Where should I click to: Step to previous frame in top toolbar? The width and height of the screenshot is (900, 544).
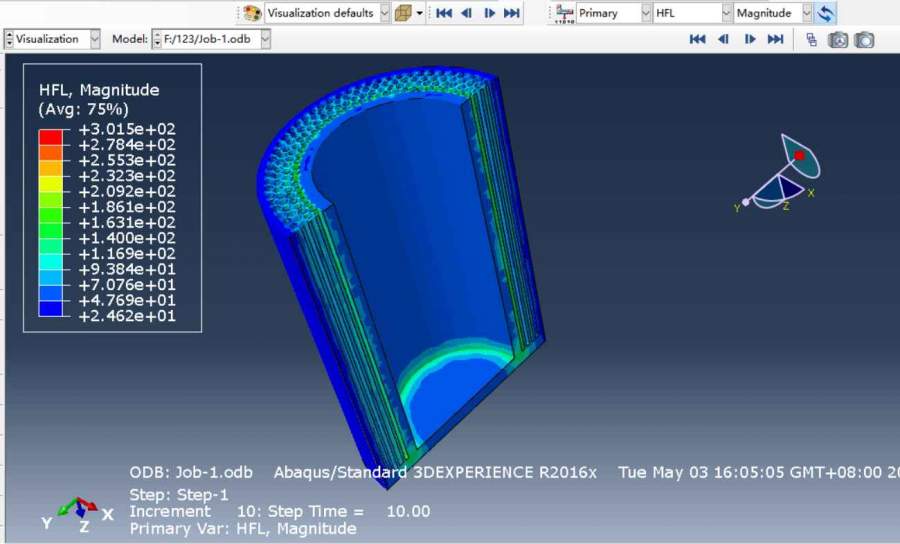(x=466, y=13)
